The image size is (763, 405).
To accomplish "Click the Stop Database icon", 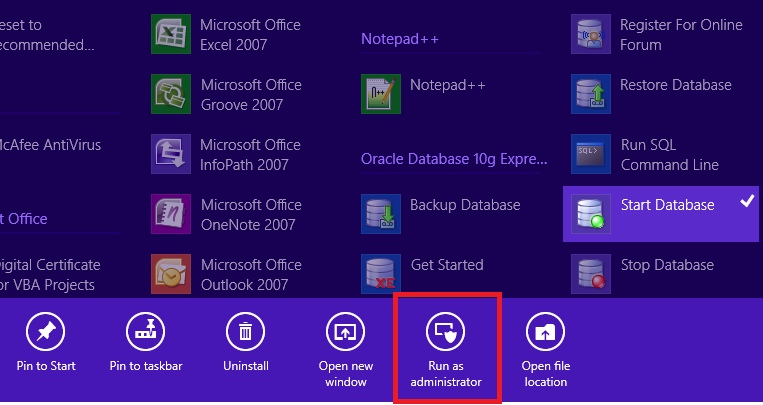I will click(591, 274).
